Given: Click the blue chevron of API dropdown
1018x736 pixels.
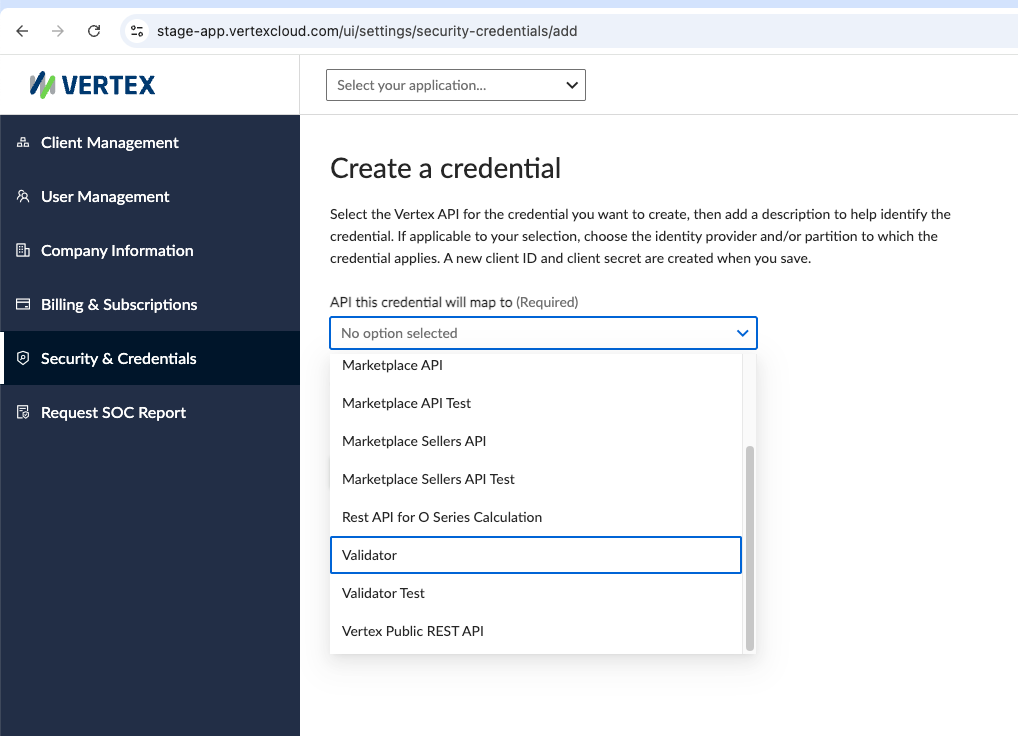Looking at the screenshot, I should (x=743, y=333).
